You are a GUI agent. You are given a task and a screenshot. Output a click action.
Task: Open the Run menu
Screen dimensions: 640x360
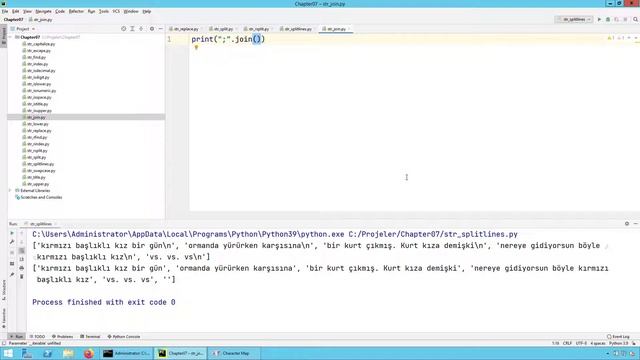click(x=91, y=11)
